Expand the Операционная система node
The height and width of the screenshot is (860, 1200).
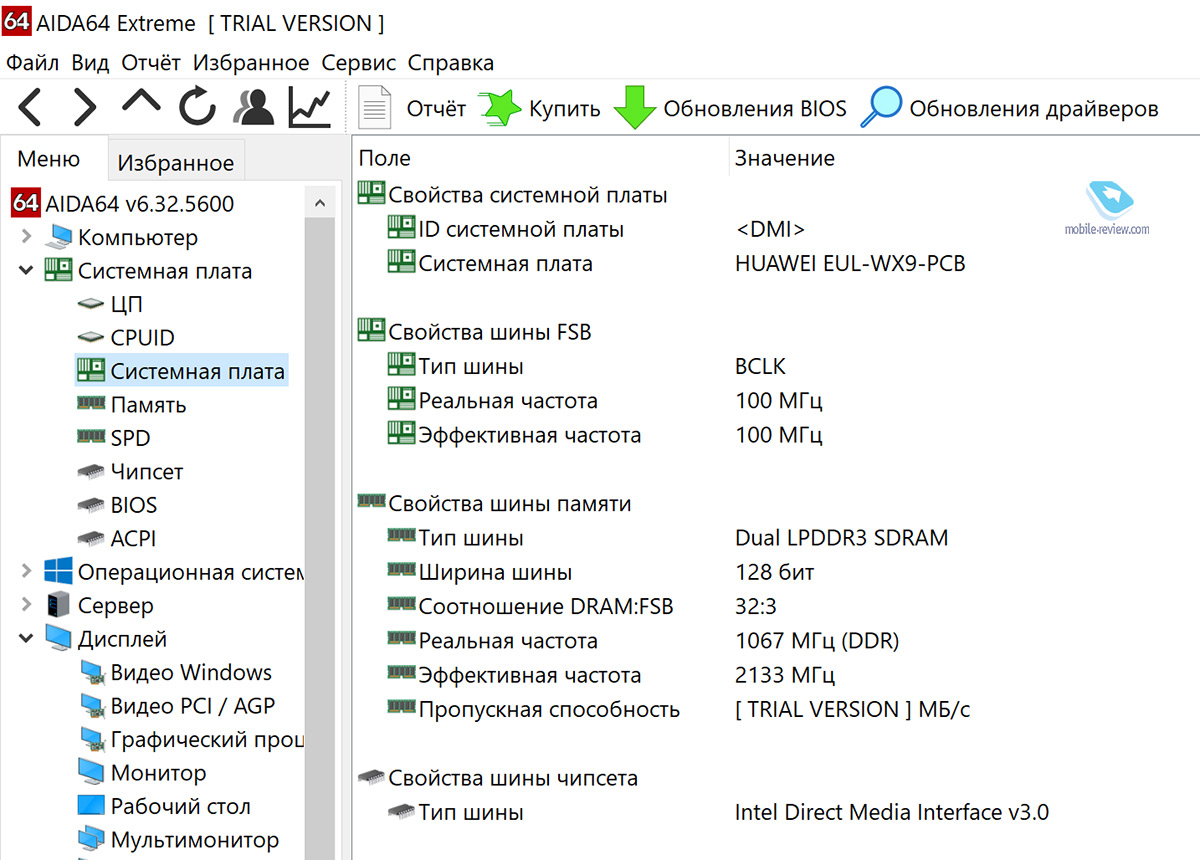coord(26,572)
